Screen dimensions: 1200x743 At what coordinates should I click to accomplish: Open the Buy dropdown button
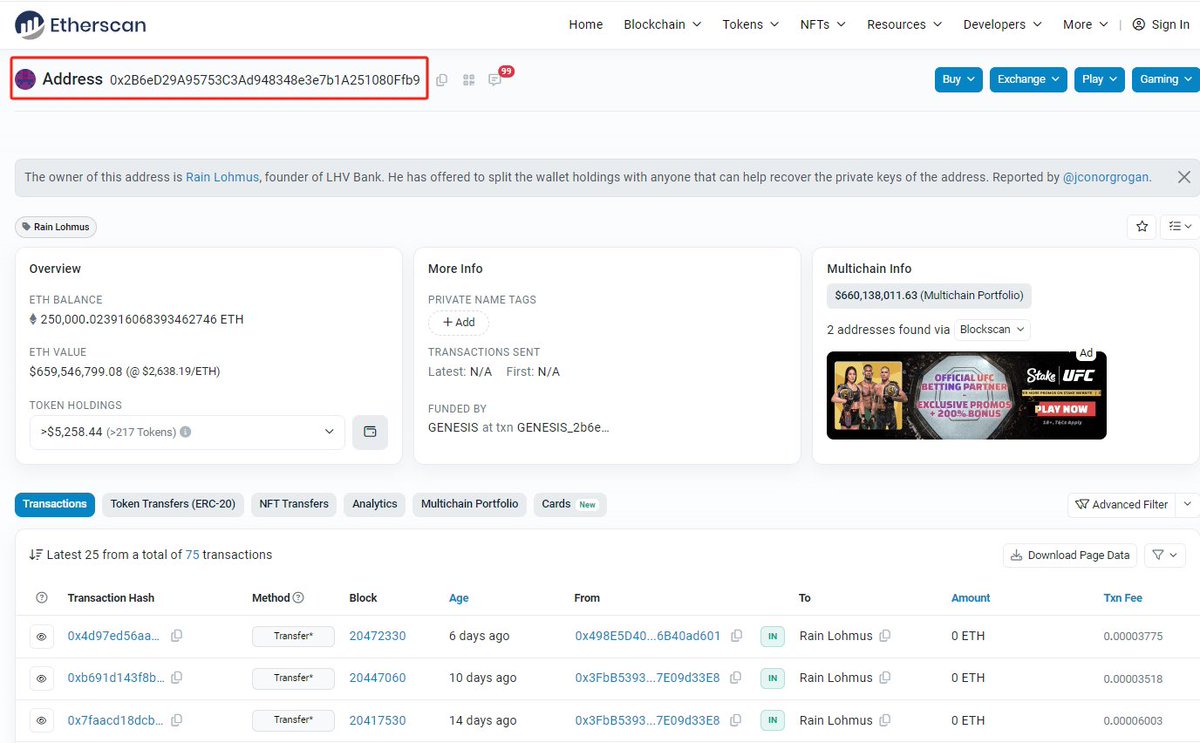click(959, 79)
